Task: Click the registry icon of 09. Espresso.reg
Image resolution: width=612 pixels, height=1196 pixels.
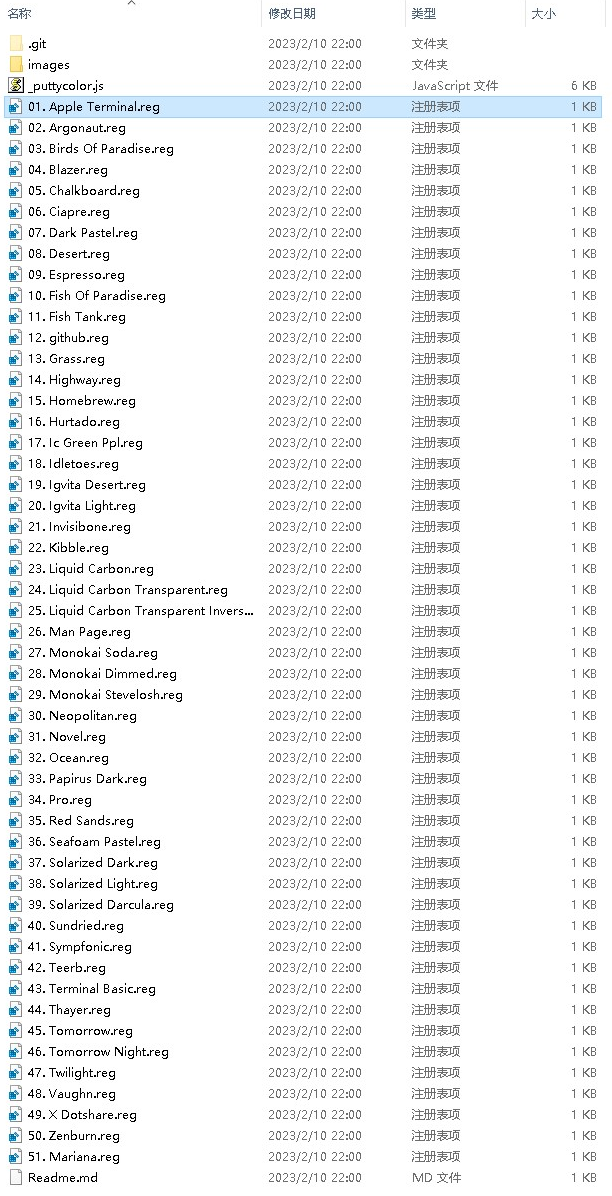Action: (16, 275)
